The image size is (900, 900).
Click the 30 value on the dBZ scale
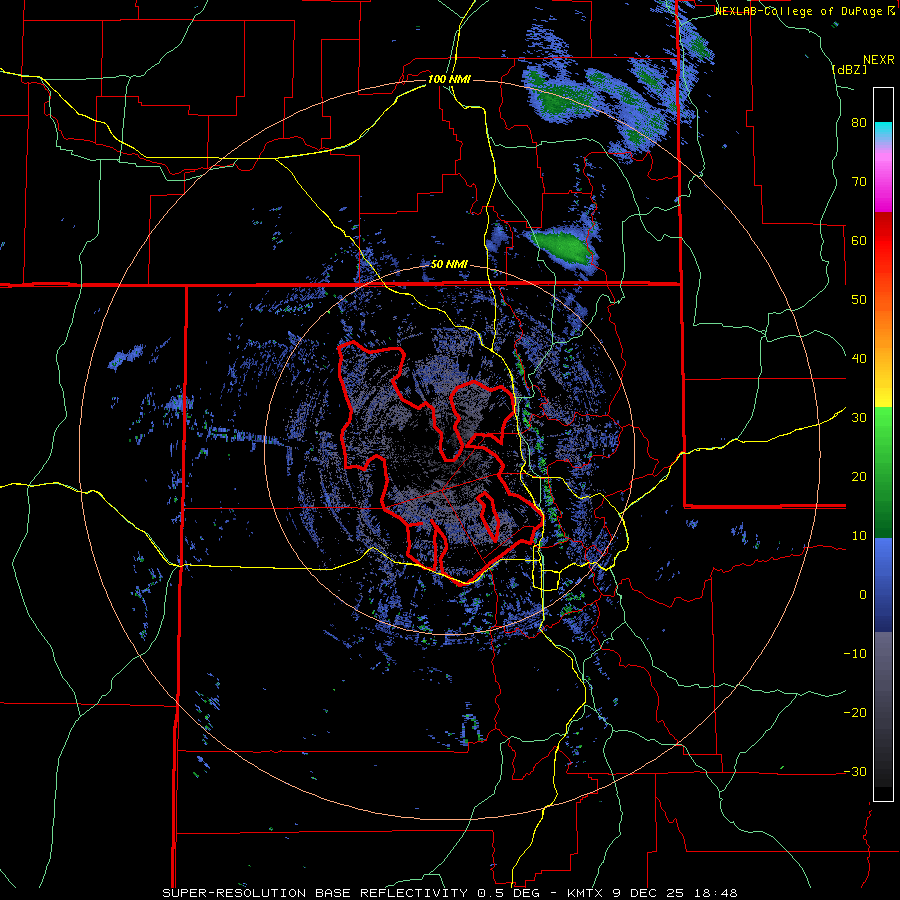click(859, 418)
